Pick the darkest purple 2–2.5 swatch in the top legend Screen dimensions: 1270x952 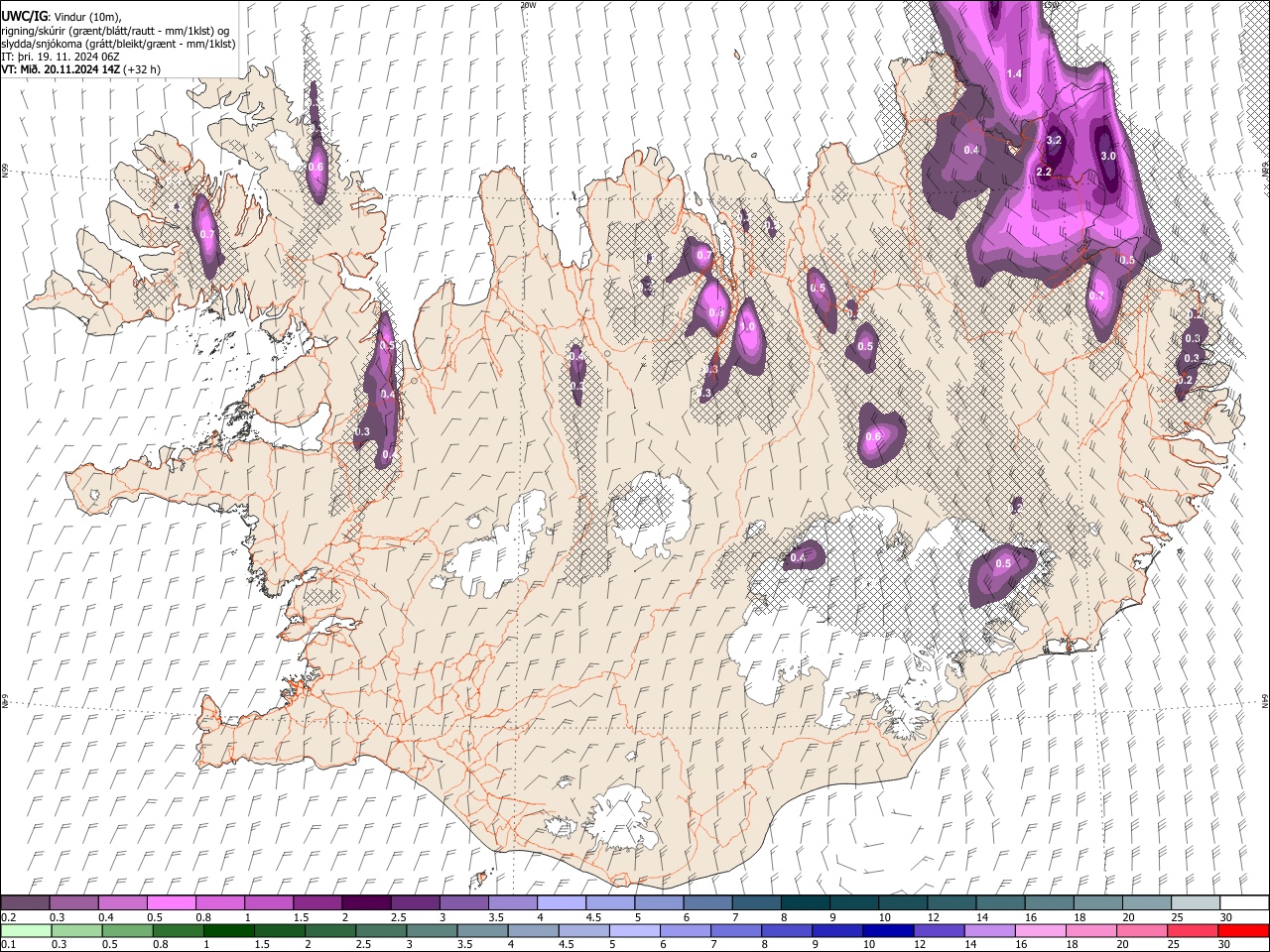coord(366,903)
